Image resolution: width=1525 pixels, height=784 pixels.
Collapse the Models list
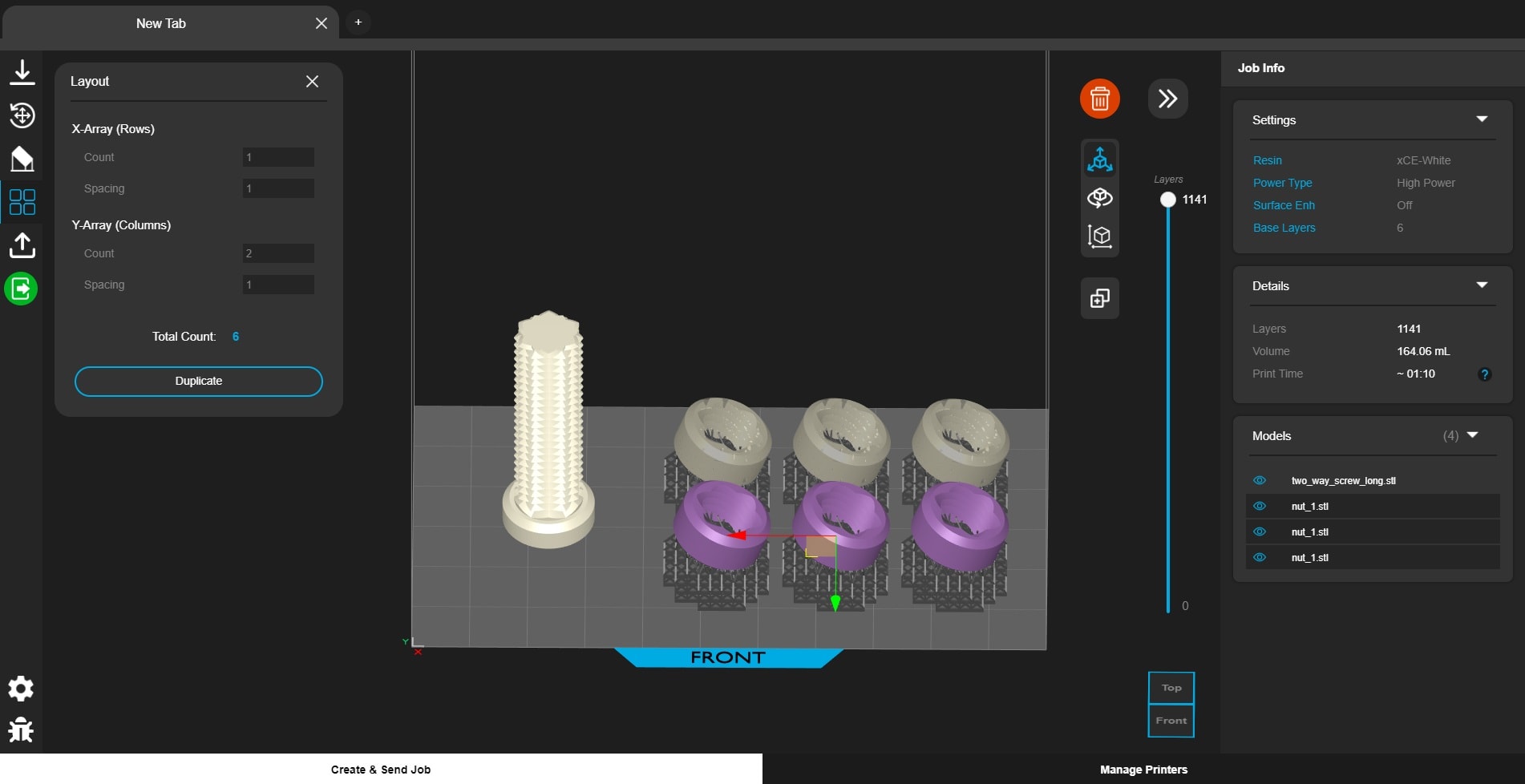1472,435
